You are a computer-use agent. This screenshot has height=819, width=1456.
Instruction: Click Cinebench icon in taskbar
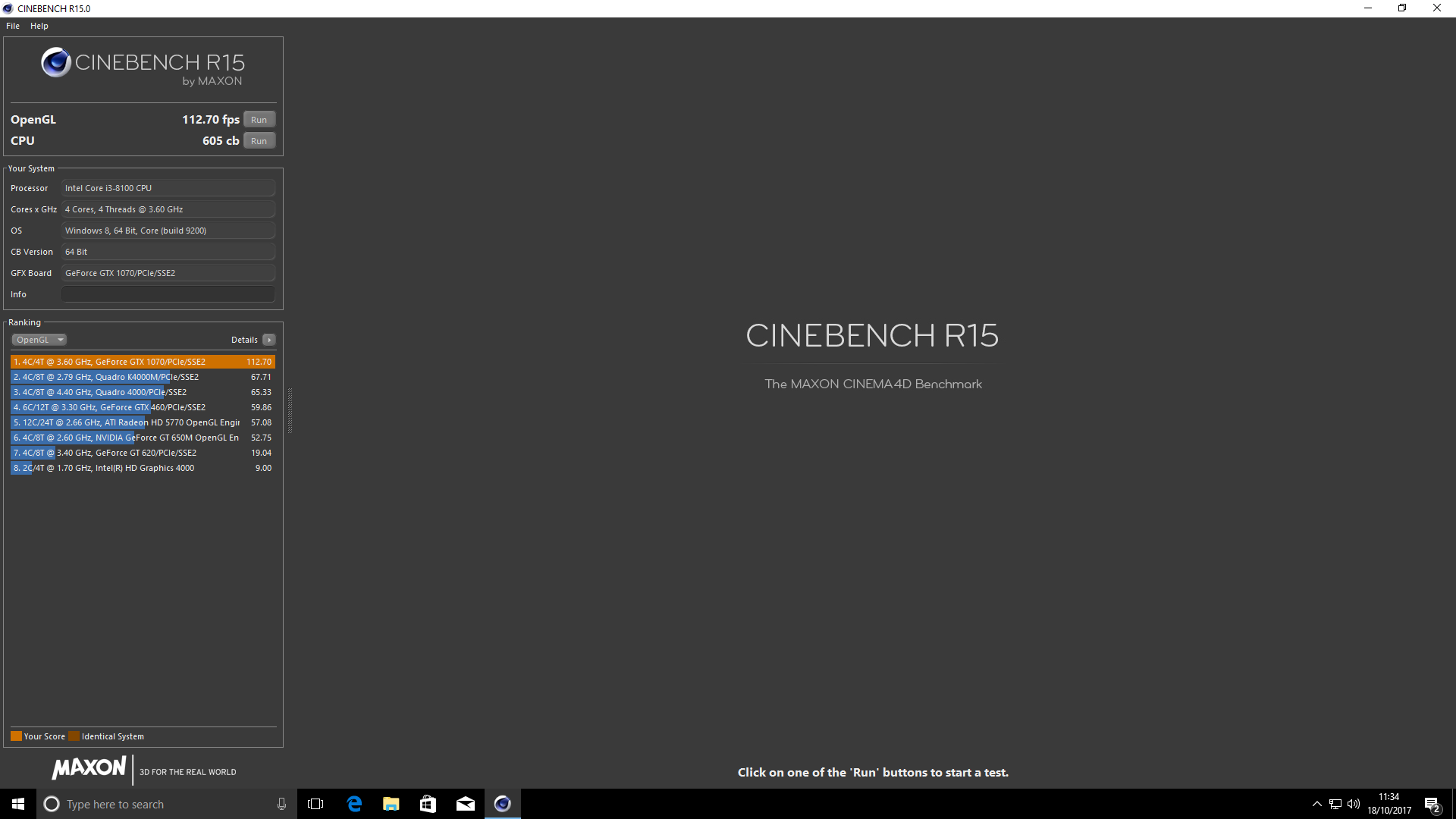point(502,804)
